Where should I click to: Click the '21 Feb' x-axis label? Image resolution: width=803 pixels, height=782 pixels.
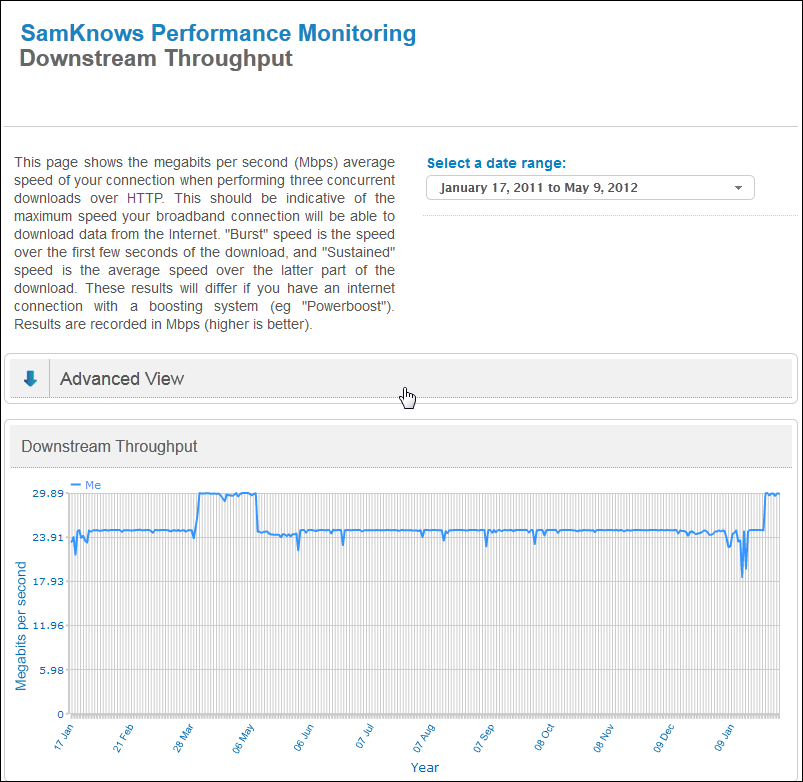point(123,738)
